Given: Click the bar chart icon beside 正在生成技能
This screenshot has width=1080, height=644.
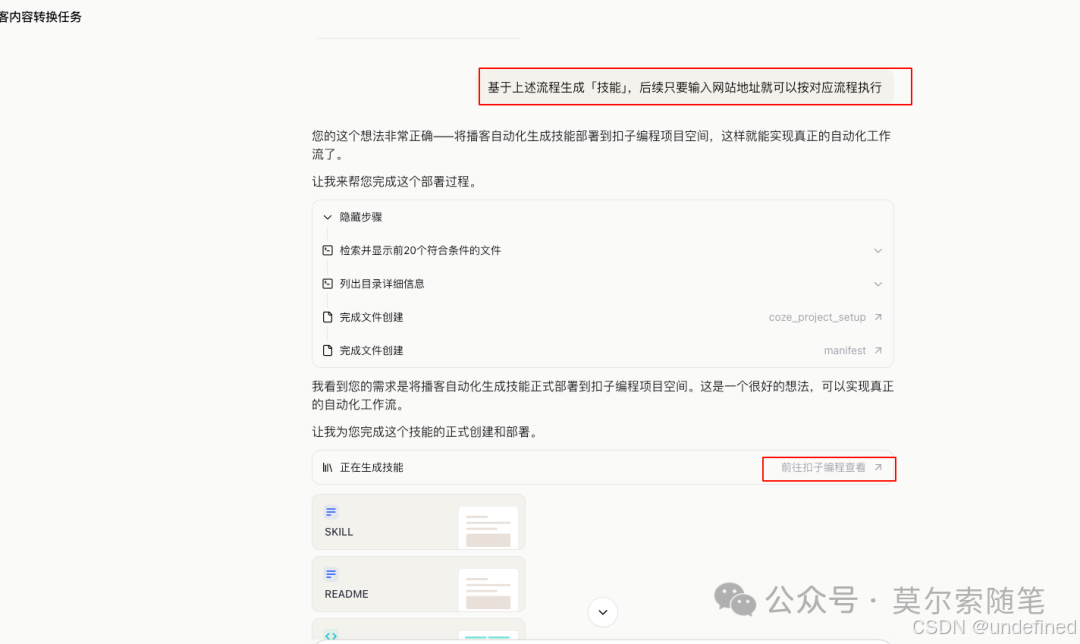Looking at the screenshot, I should (325, 467).
